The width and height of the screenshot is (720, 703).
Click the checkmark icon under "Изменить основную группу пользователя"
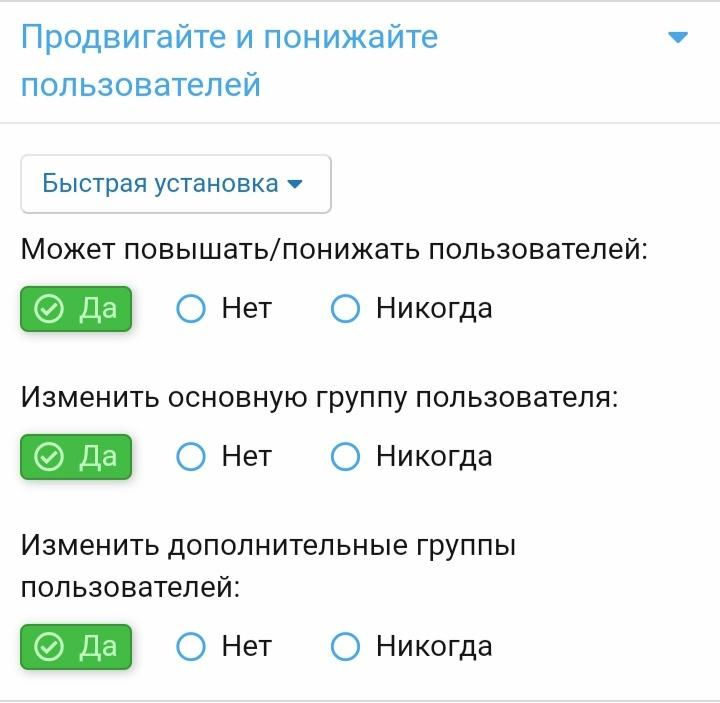[x=48, y=457]
